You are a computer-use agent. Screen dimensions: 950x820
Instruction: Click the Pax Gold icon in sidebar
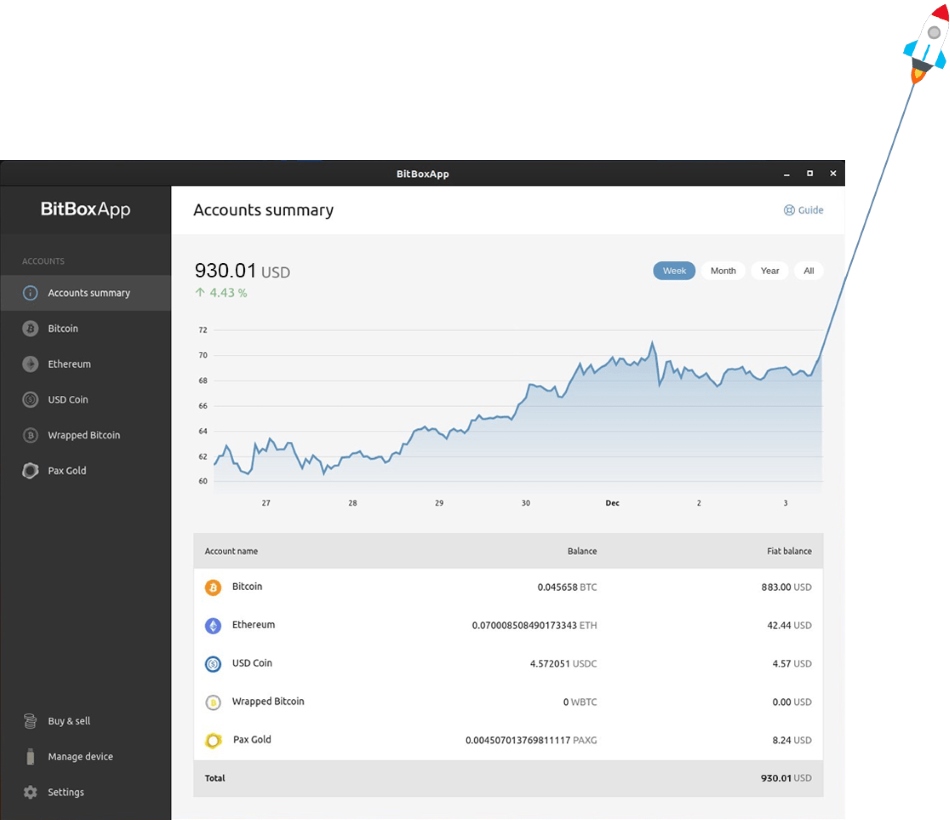[30, 471]
